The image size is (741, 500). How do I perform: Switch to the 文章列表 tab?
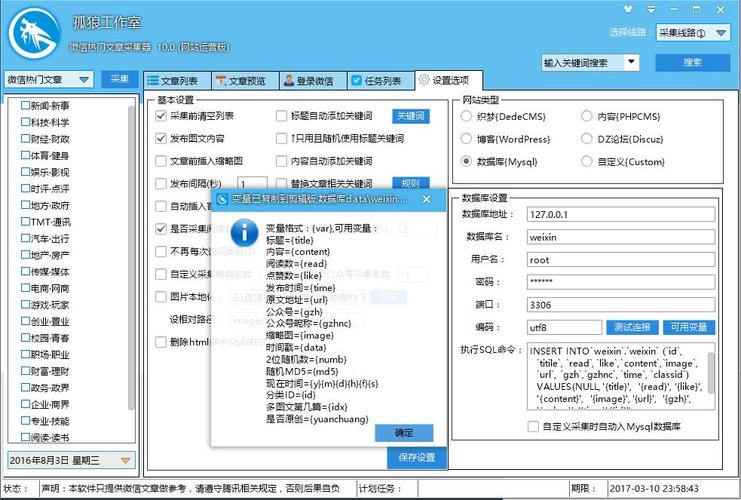point(177,81)
